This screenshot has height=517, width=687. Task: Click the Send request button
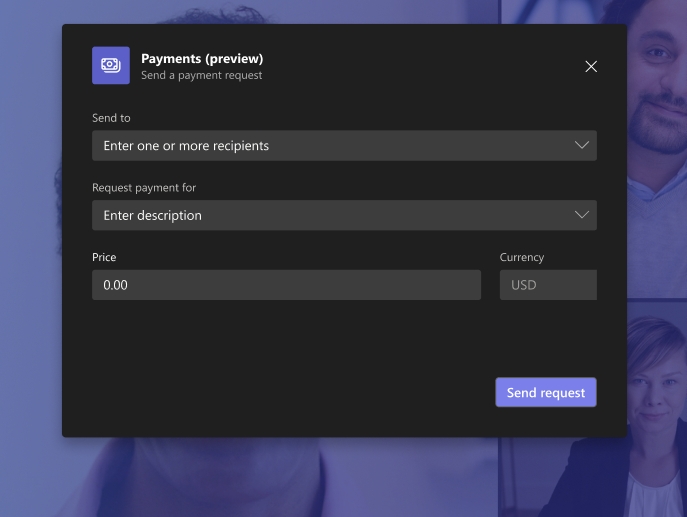click(x=546, y=392)
